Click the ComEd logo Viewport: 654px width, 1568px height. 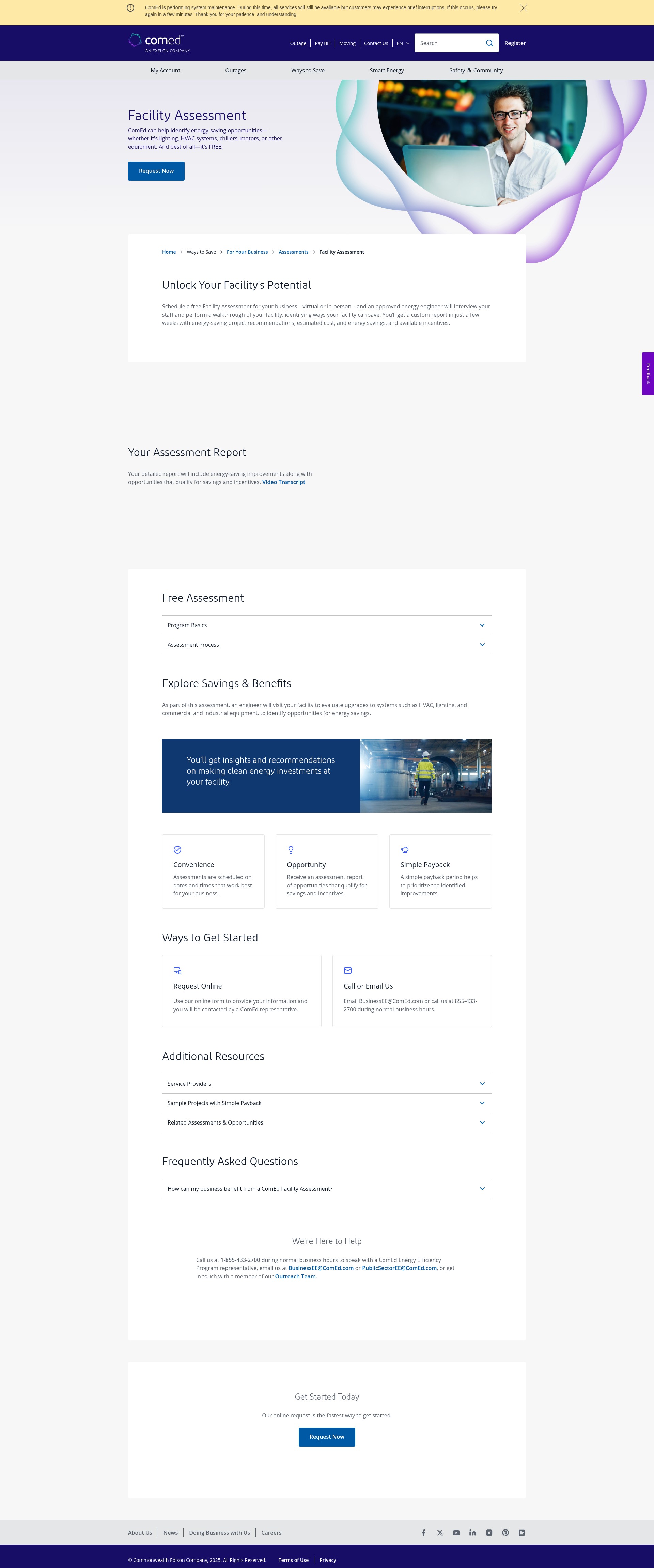159,43
